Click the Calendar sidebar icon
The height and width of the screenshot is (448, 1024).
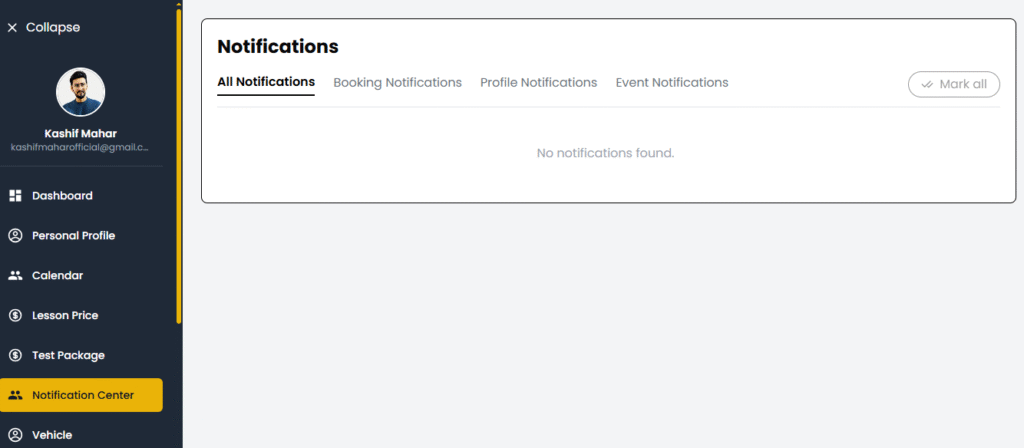[x=15, y=275]
